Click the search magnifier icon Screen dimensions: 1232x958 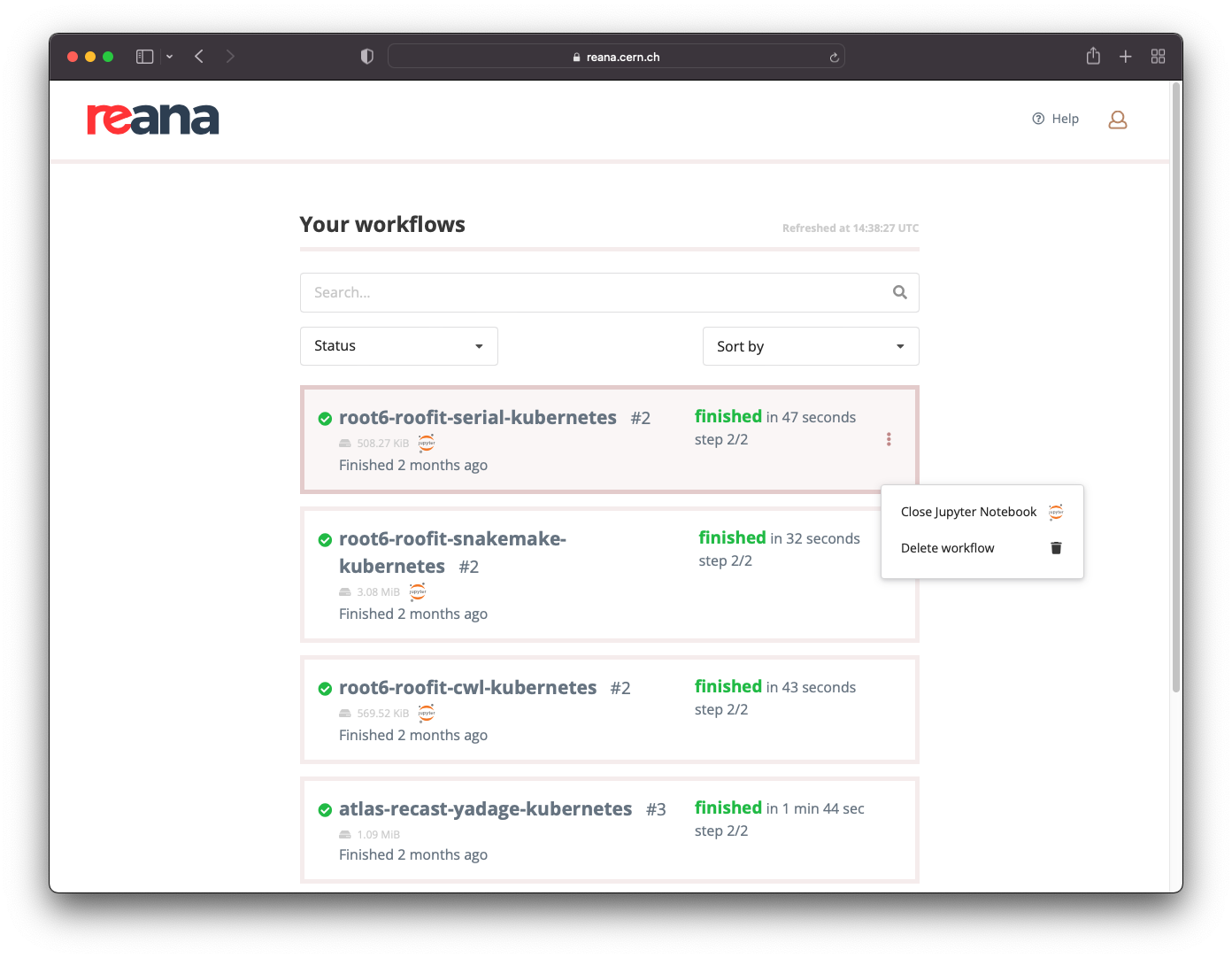899,292
